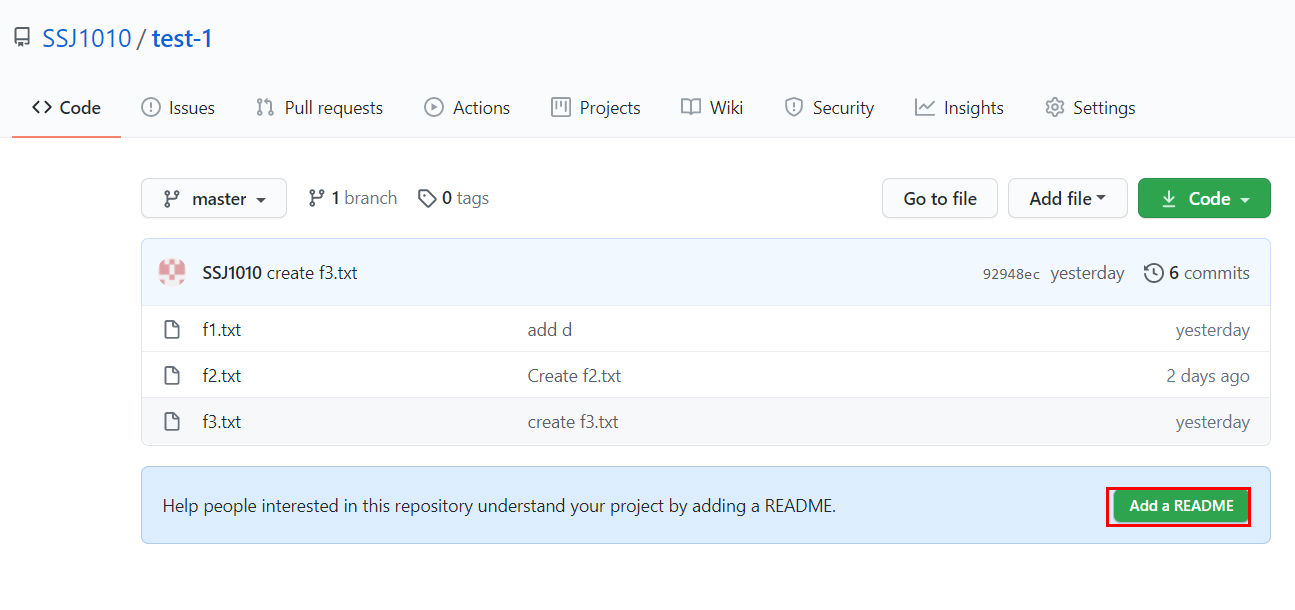Image resolution: width=1295 pixels, height=610 pixels.
Task: Open the f3.txt file
Action: [x=221, y=422]
